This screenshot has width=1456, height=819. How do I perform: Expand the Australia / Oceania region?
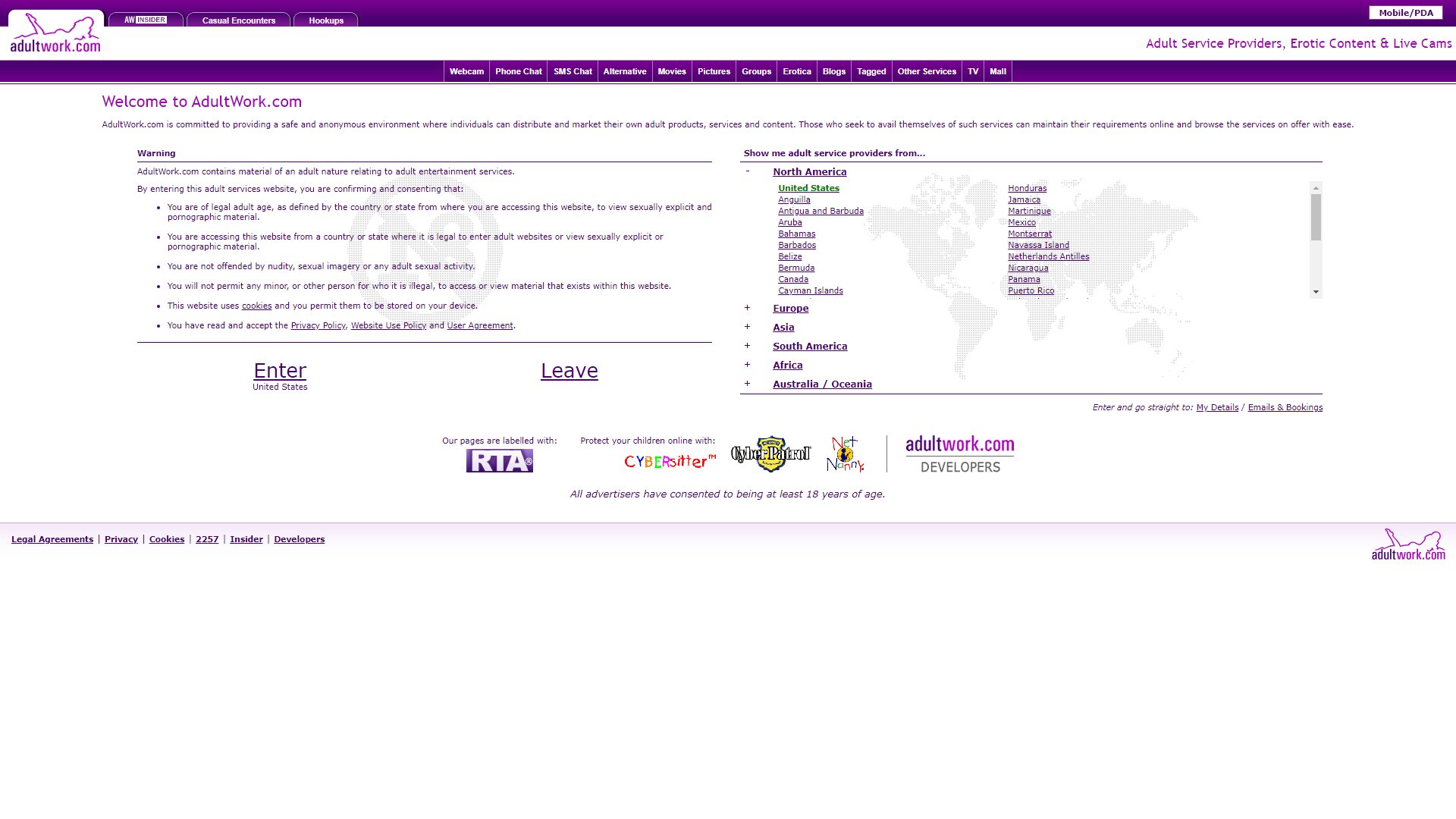click(x=747, y=384)
